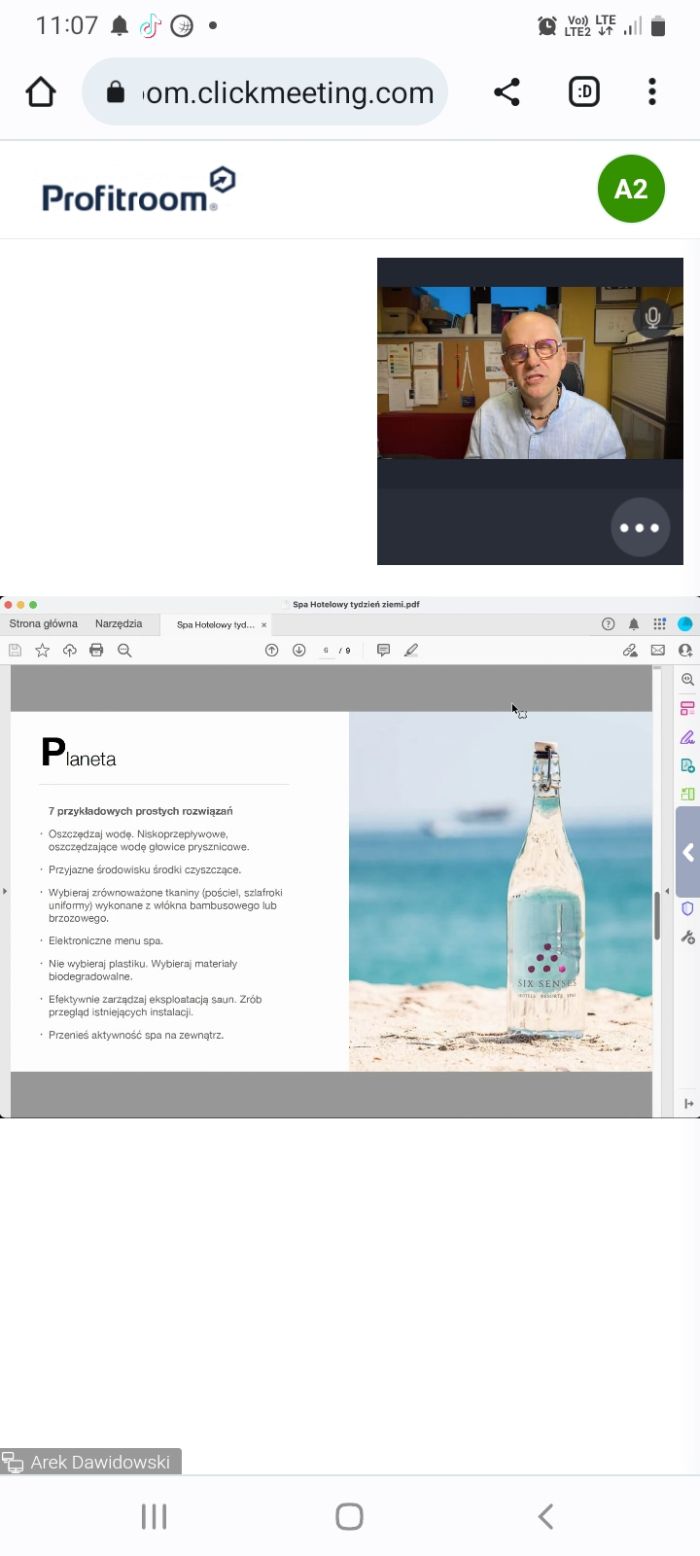This screenshot has height=1556, width=700.
Task: Switch to the Narzędzia tab
Action: [x=118, y=624]
